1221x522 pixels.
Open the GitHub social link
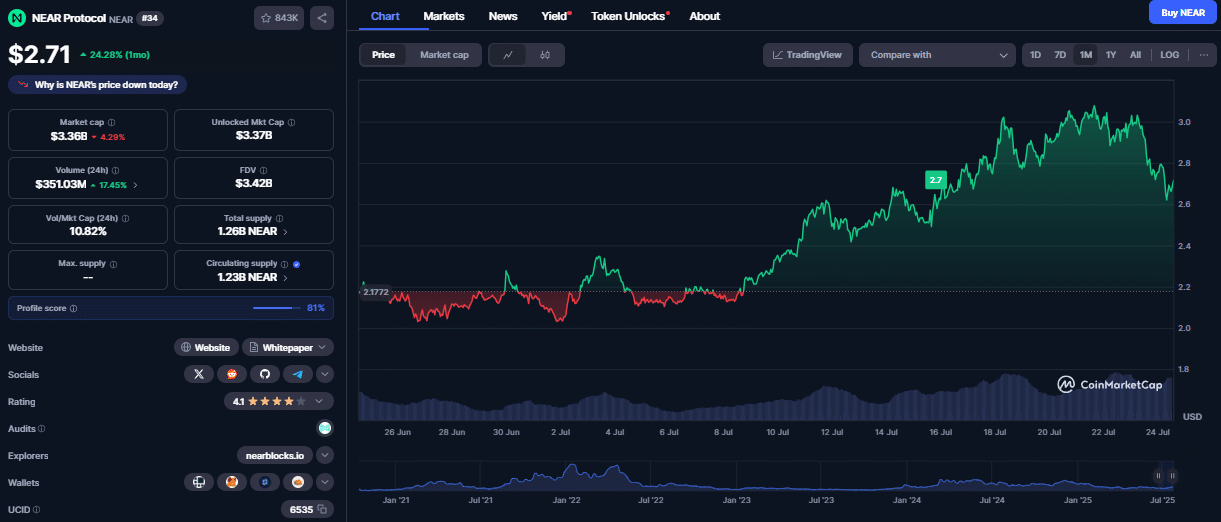[265, 374]
